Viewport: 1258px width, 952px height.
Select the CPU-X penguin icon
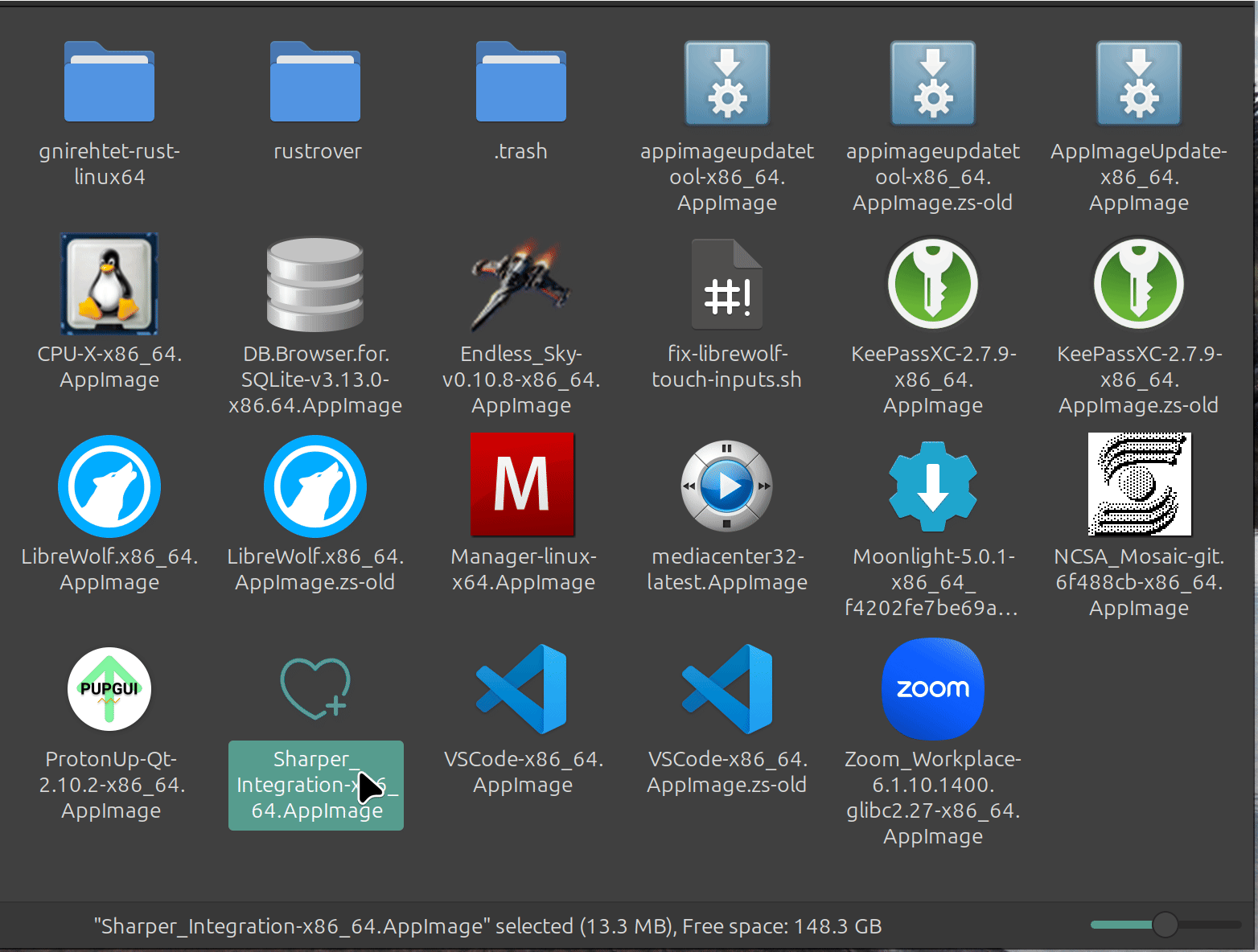[x=109, y=284]
